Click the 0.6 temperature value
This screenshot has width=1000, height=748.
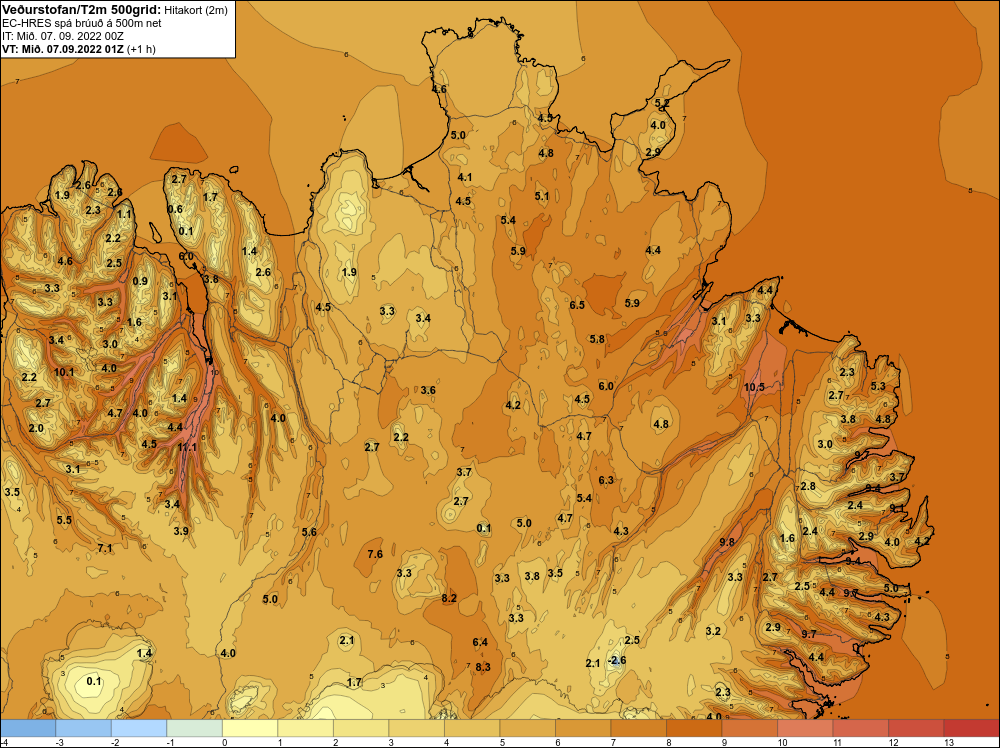(x=175, y=209)
